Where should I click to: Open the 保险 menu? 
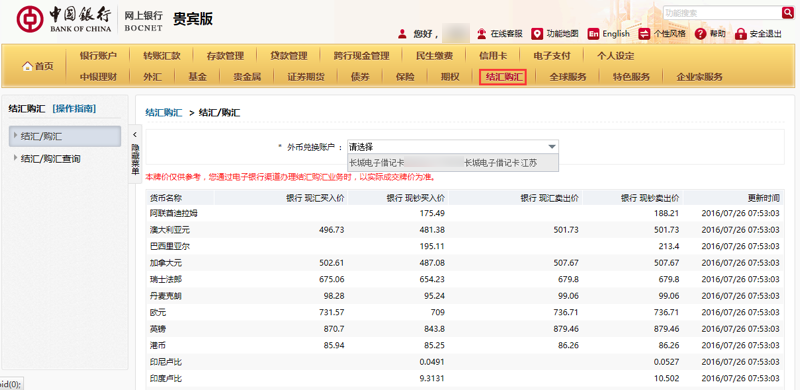click(x=405, y=77)
